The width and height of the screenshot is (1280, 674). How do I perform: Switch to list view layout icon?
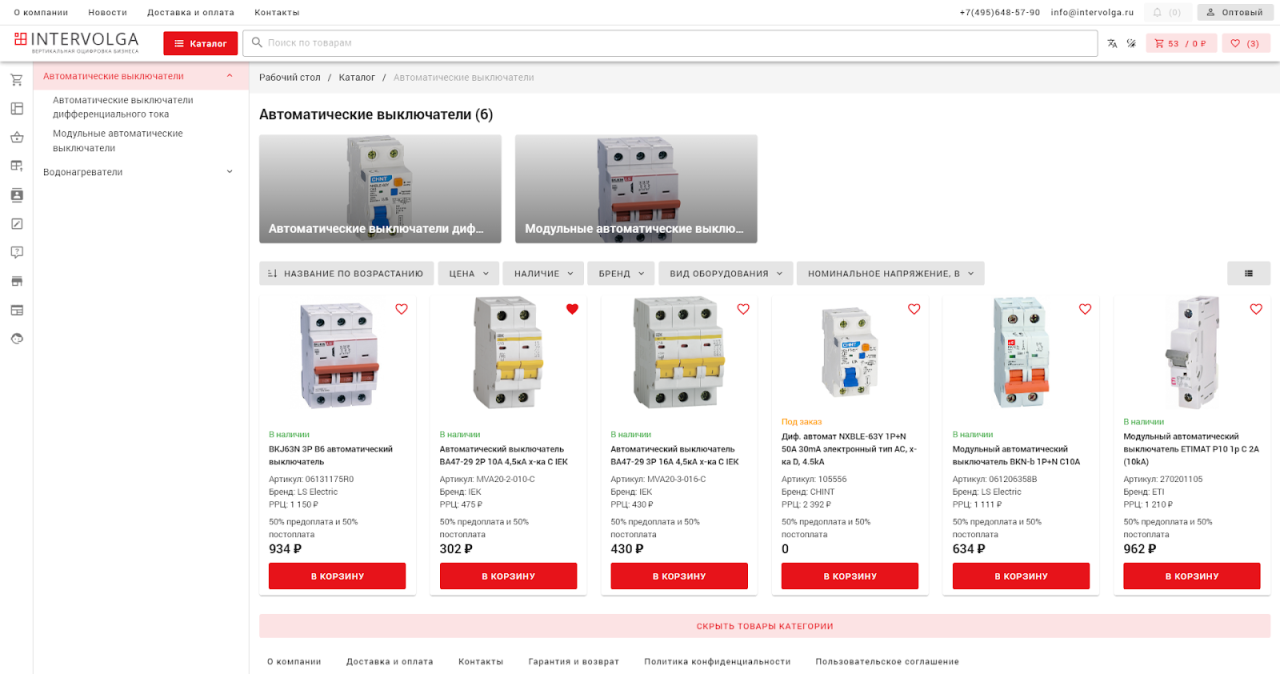(1248, 273)
